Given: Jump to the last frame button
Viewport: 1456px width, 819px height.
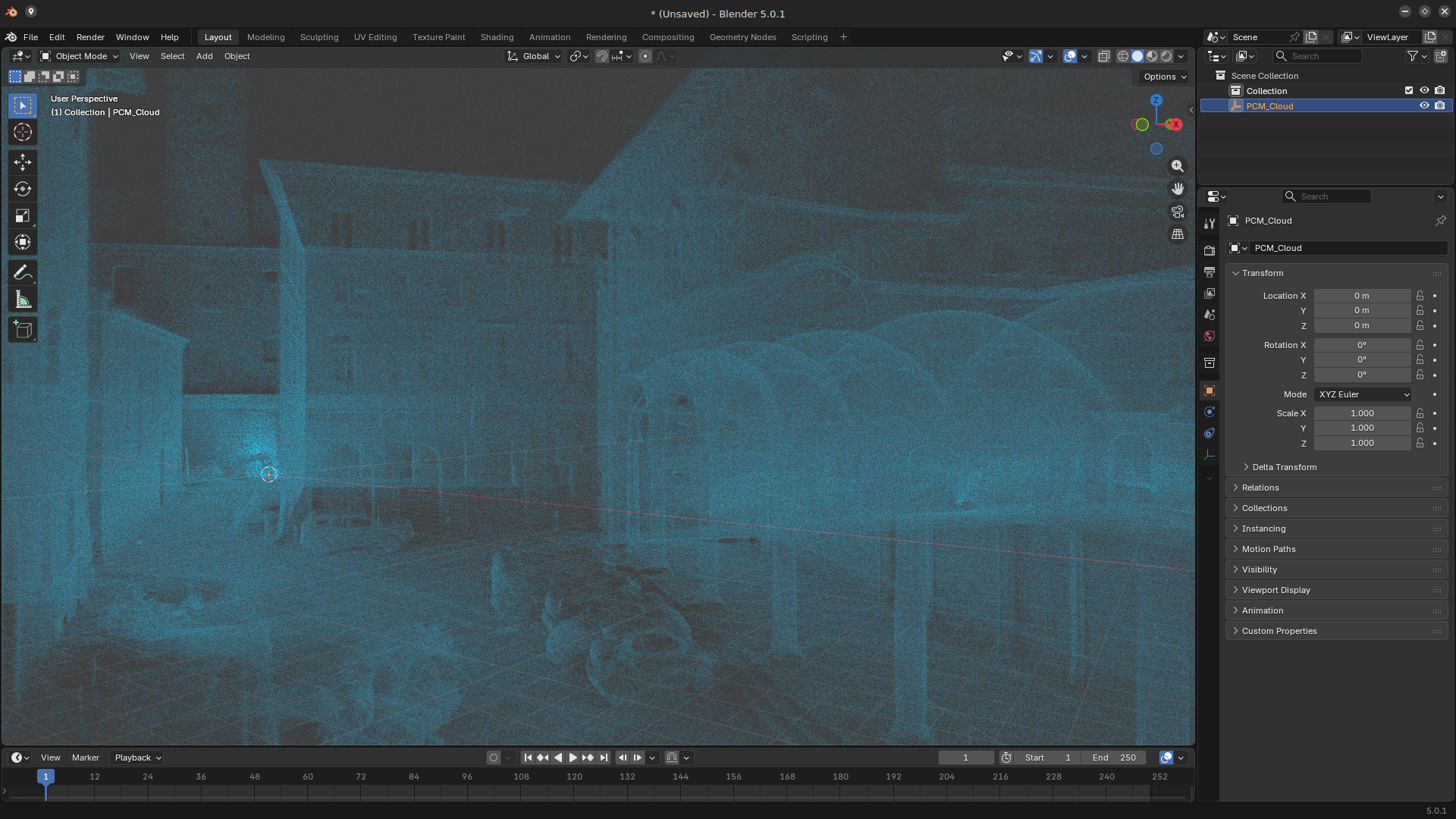Looking at the screenshot, I should pyautogui.click(x=604, y=758).
